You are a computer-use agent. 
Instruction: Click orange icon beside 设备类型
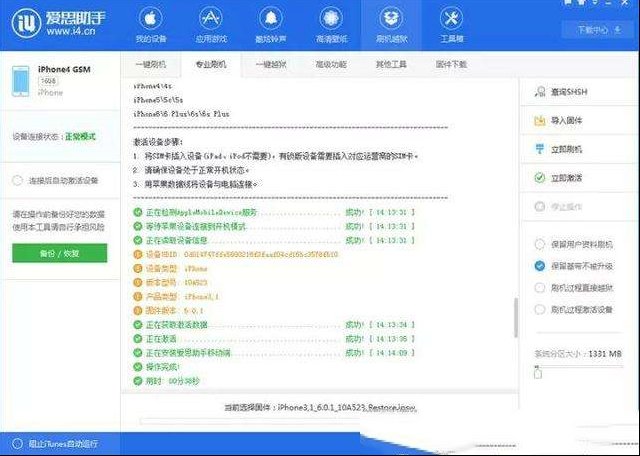click(x=138, y=269)
